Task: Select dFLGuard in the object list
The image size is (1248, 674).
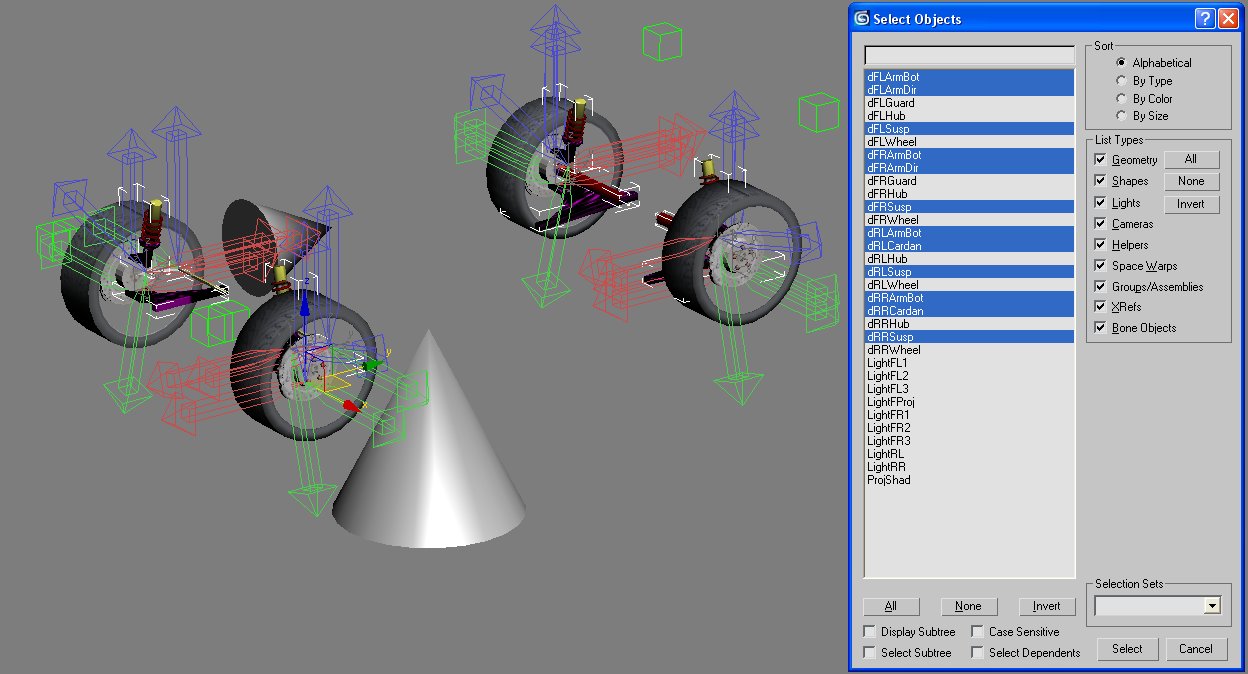Action: pos(891,103)
